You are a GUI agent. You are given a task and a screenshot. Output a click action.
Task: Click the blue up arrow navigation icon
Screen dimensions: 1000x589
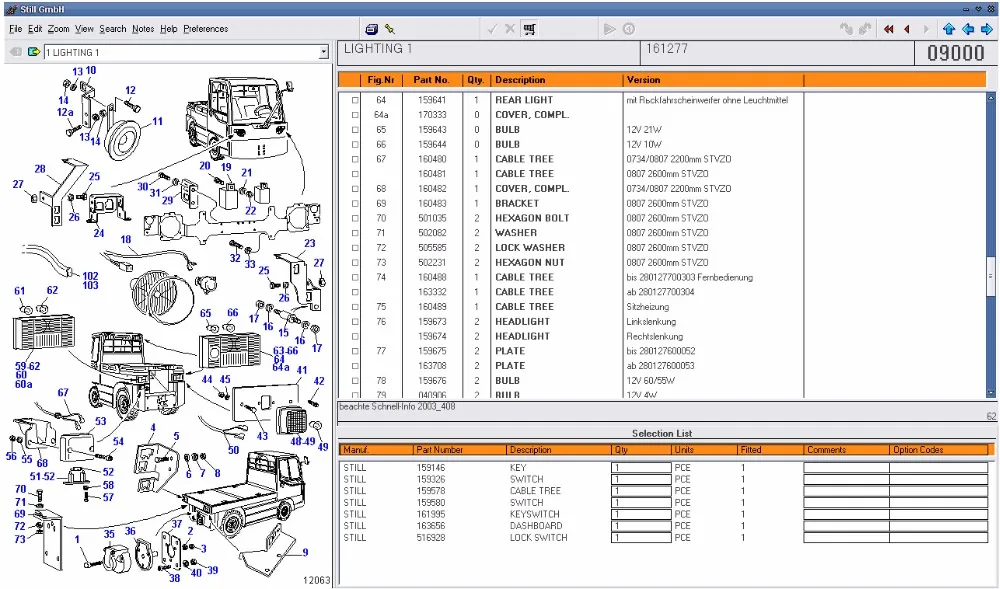point(949,29)
